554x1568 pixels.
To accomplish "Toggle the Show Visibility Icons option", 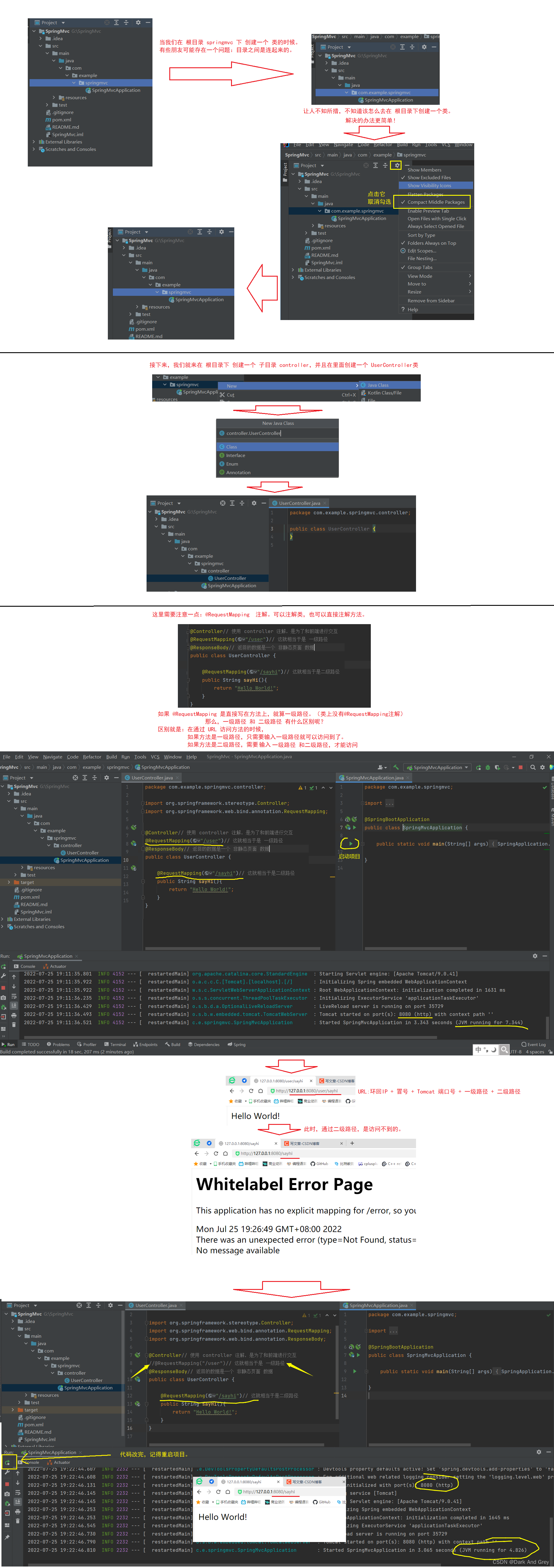I will (436, 186).
